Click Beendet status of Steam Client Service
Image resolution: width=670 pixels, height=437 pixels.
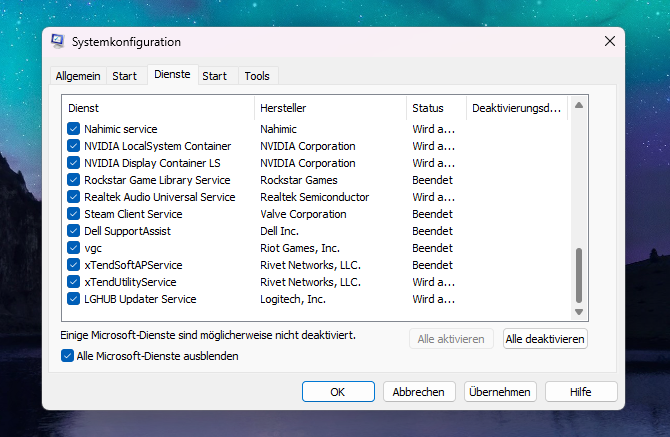(432, 214)
